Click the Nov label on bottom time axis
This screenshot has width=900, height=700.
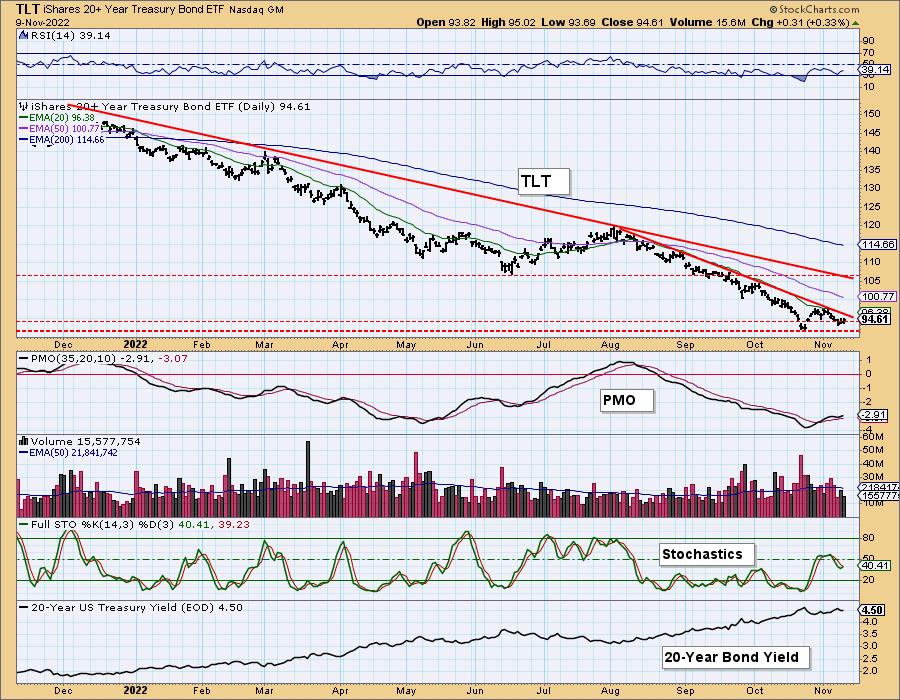824,690
